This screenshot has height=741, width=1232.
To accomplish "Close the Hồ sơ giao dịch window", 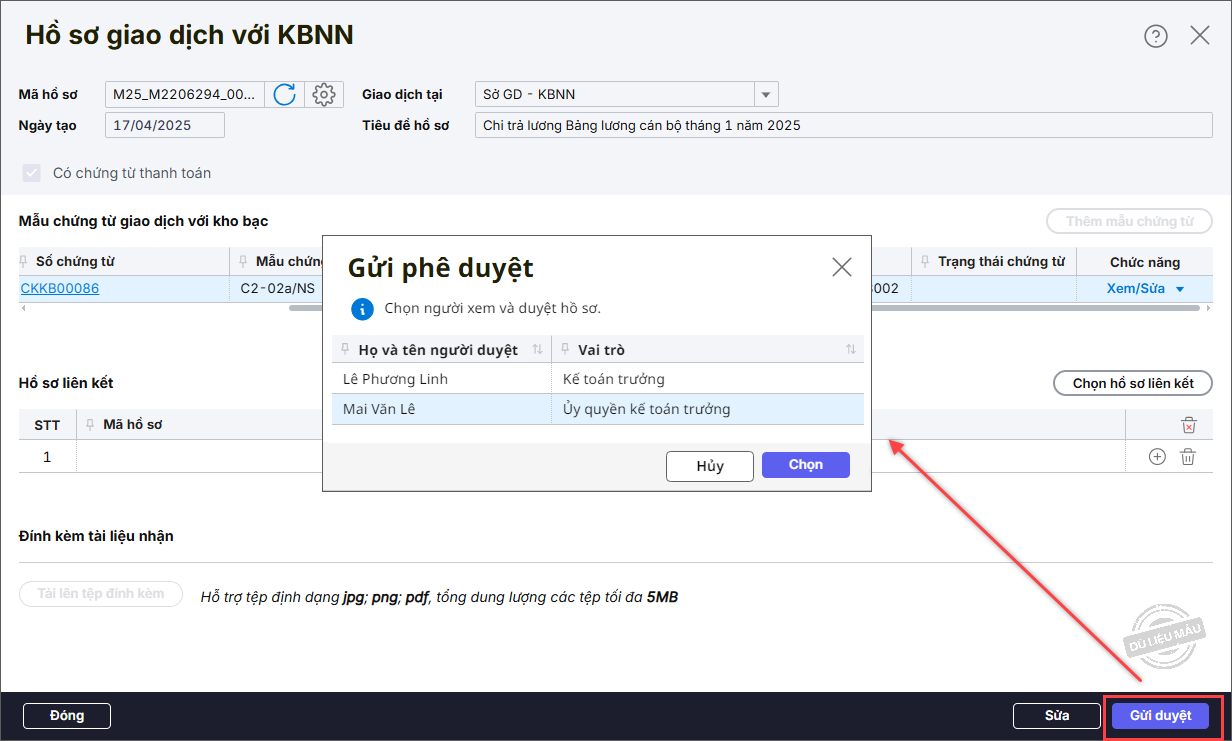I will 1200,36.
